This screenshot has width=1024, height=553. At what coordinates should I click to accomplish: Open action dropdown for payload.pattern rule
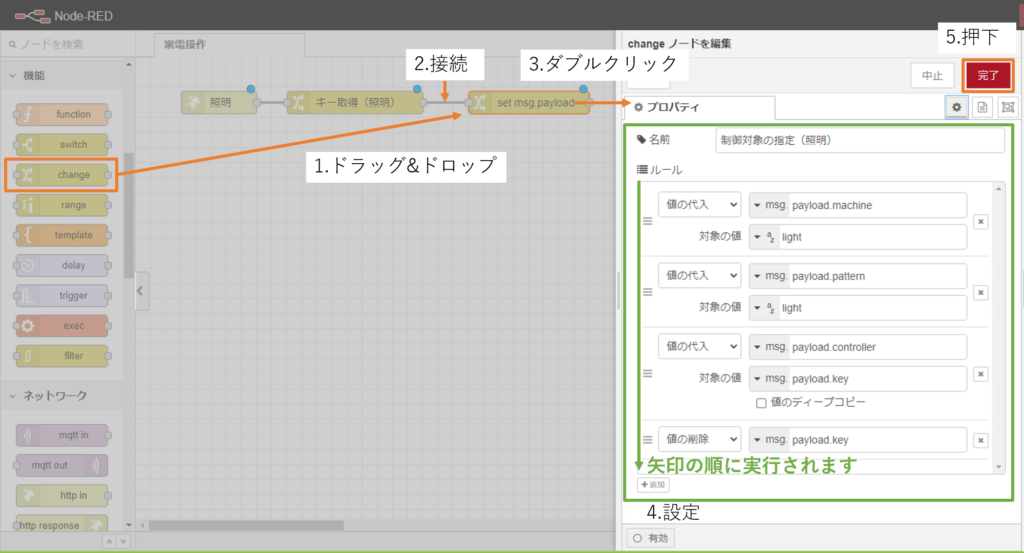coord(699,276)
